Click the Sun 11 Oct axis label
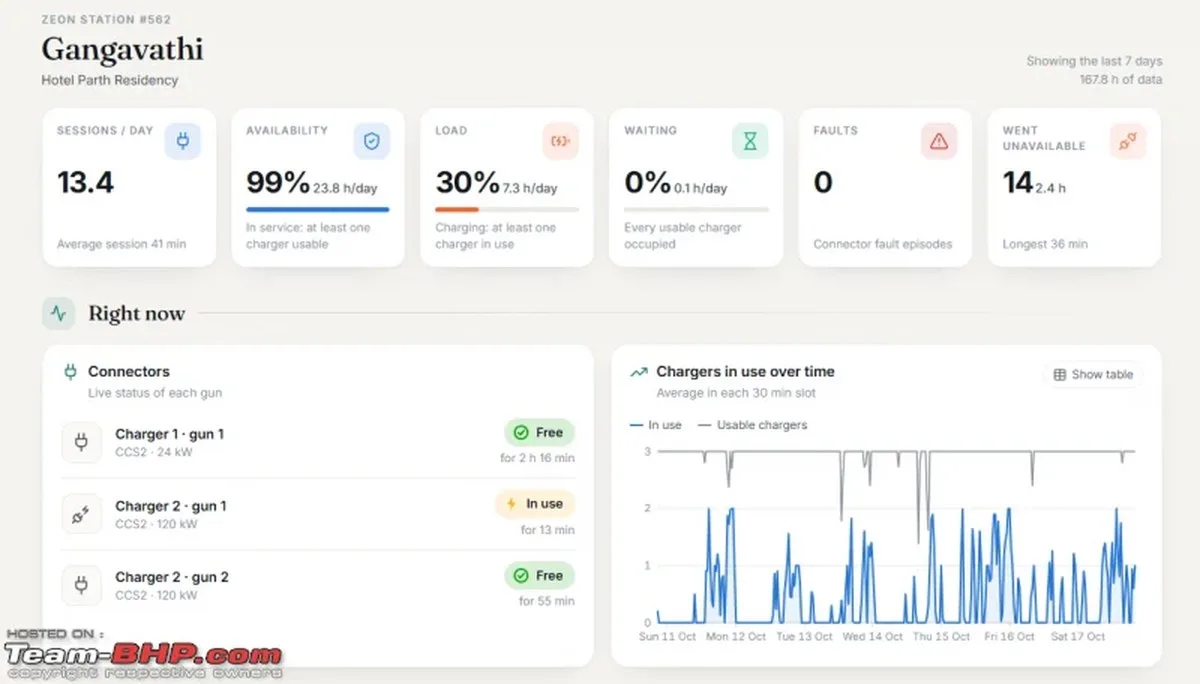This screenshot has height=684, width=1200. (x=667, y=636)
